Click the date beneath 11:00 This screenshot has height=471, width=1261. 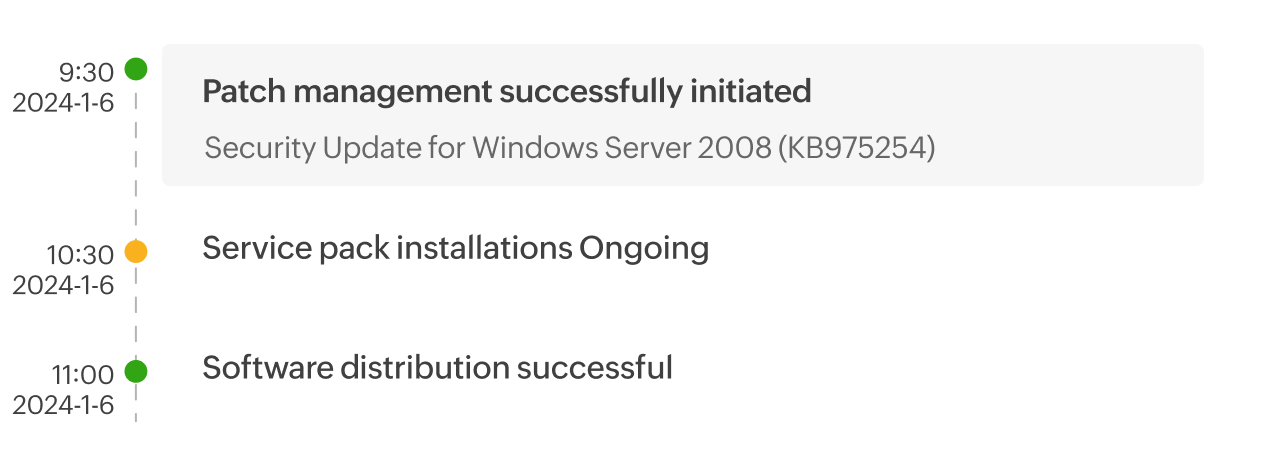tap(63, 405)
